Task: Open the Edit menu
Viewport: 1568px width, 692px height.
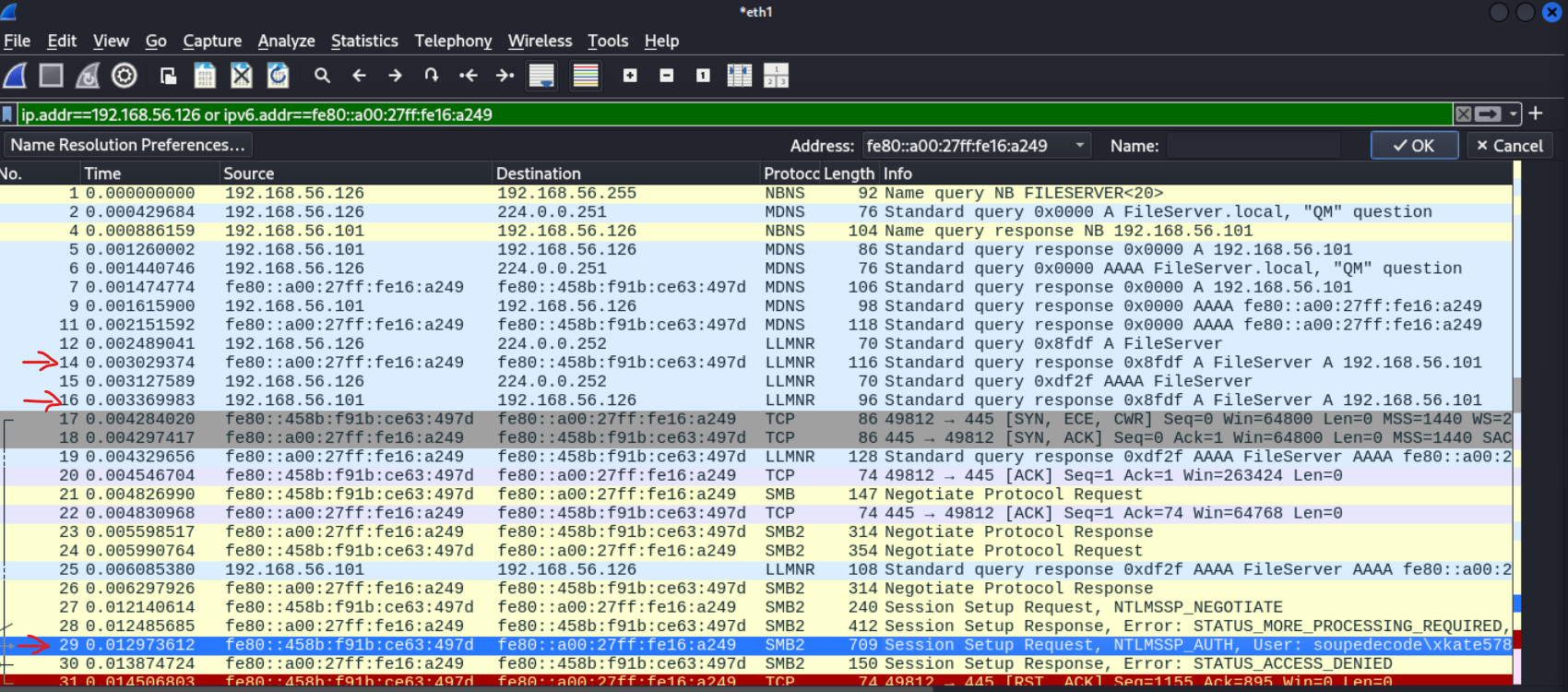Action: tap(62, 41)
